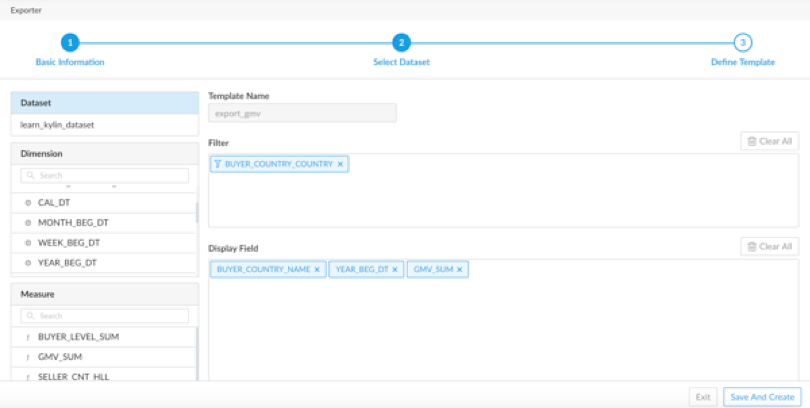Remove BUYER_COUNTRY_NAME display field tag
Image resolution: width=810 pixels, height=408 pixels.
coord(317,269)
